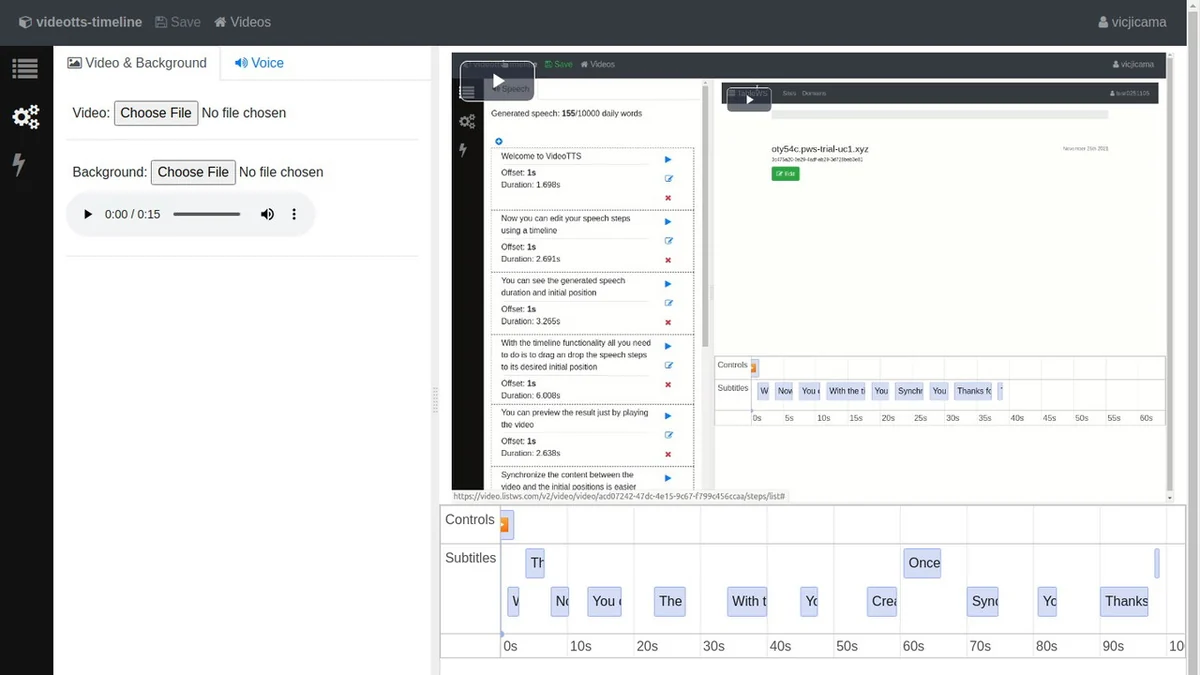Click the videotts-timeline cube logo

tap(25, 22)
